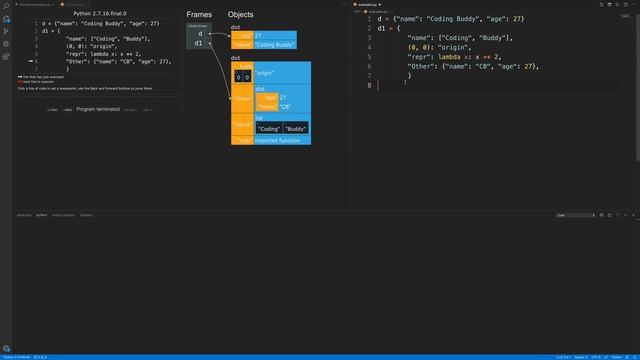Click Python interpreter version in status bar
The height and width of the screenshot is (360, 640).
(x=17, y=357)
